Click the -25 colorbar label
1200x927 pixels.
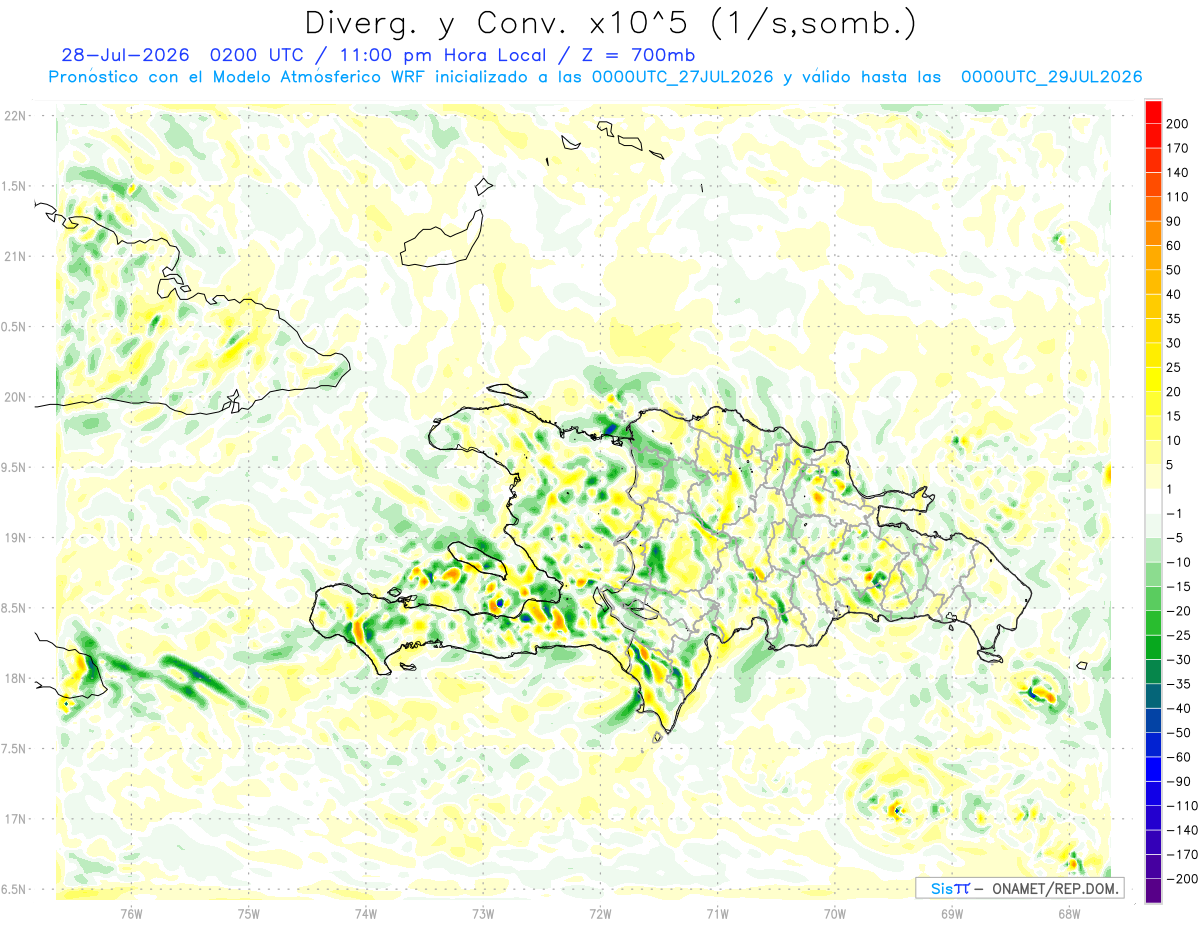click(x=1180, y=636)
